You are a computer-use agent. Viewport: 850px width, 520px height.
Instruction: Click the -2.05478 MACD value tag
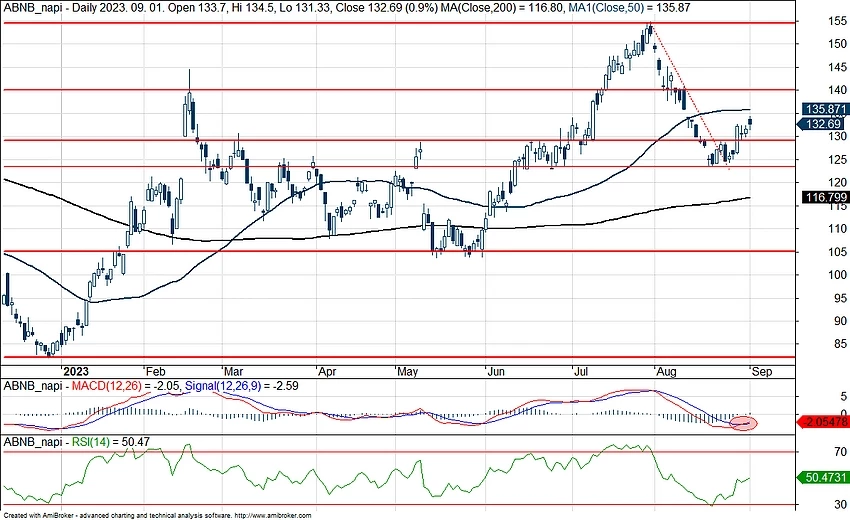[825, 422]
